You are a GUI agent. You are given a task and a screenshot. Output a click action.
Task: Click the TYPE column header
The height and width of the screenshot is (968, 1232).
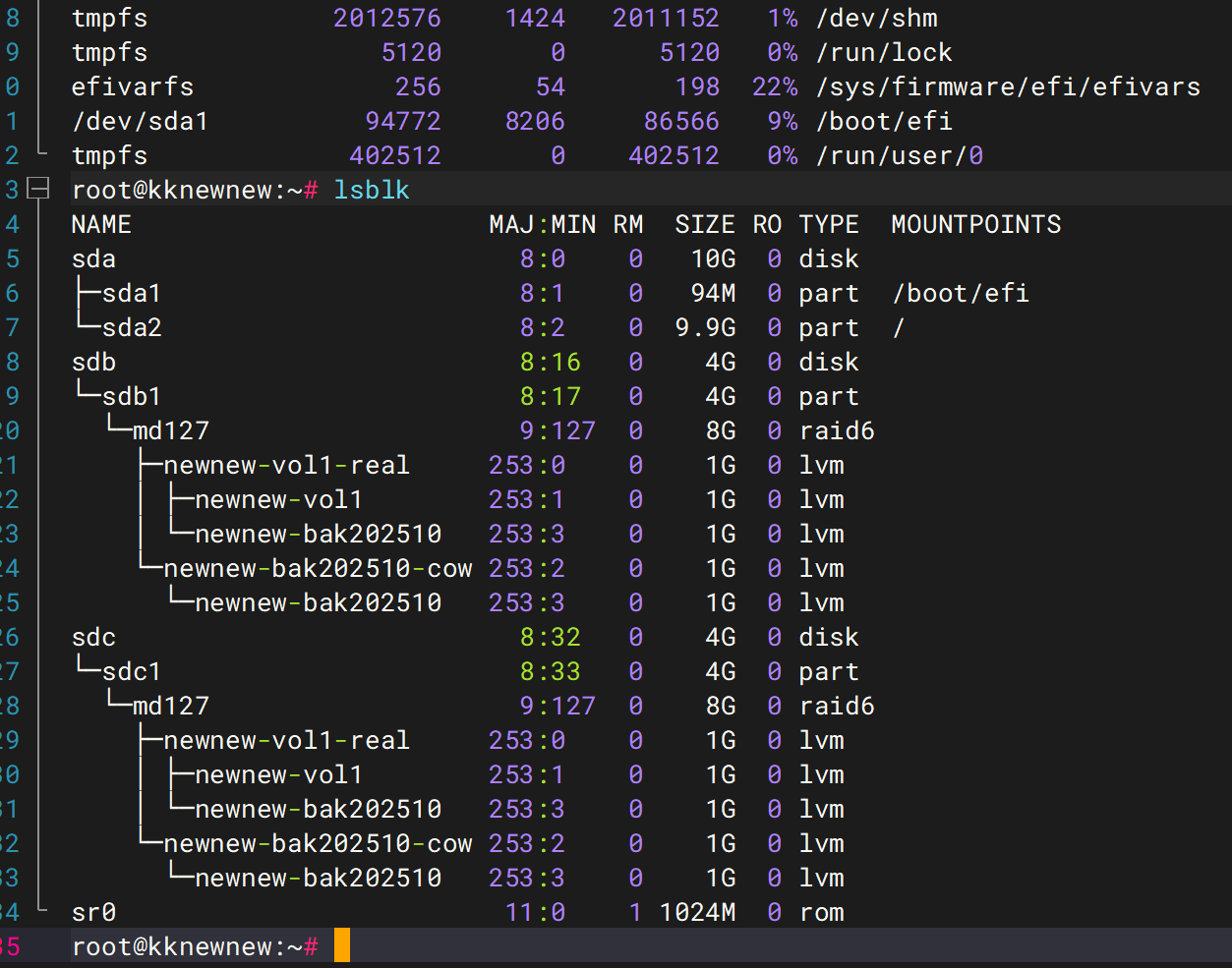pos(829,224)
